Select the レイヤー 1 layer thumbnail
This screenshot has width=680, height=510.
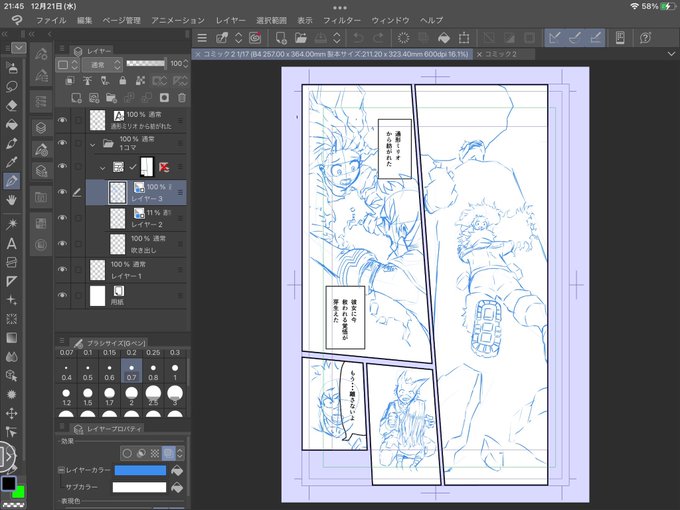coord(97,270)
